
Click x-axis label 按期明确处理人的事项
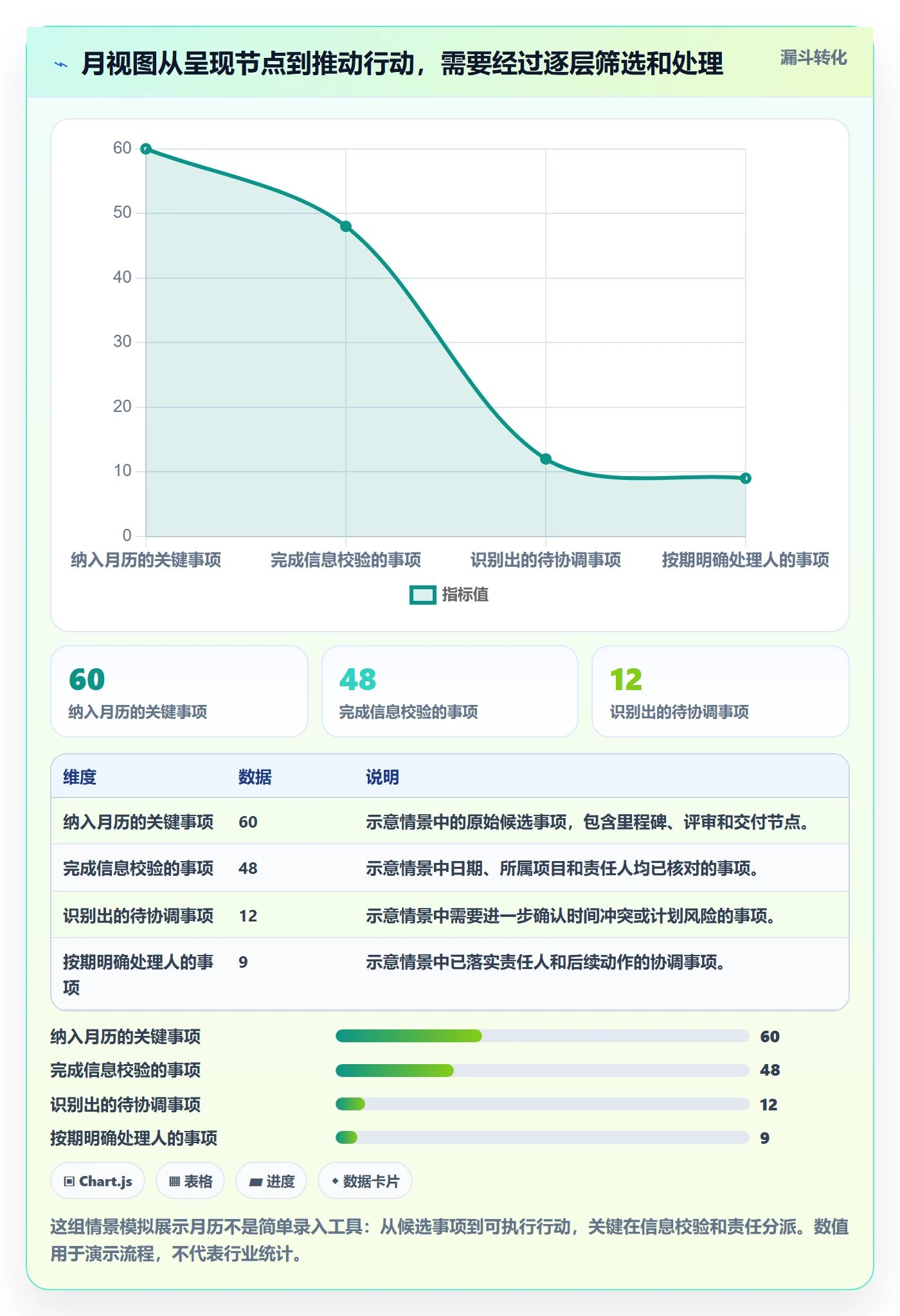coord(746,560)
